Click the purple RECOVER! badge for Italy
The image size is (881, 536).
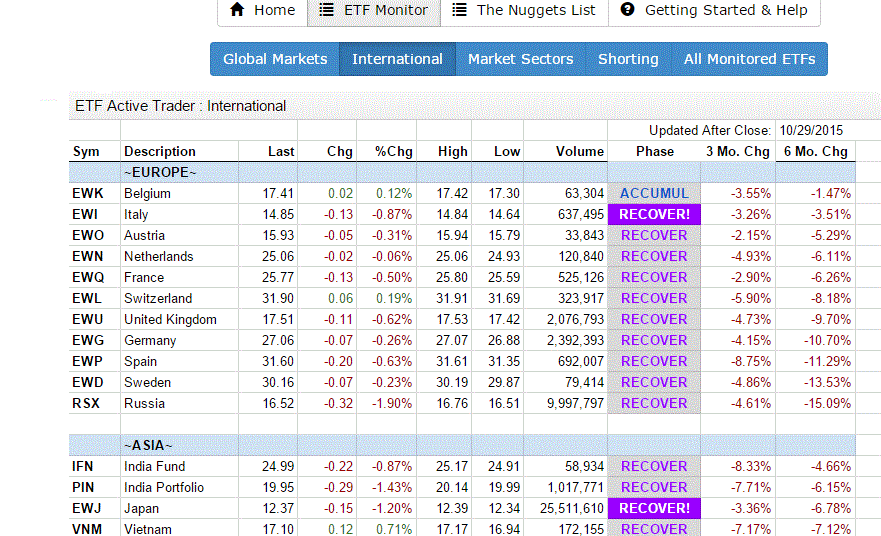(x=654, y=214)
